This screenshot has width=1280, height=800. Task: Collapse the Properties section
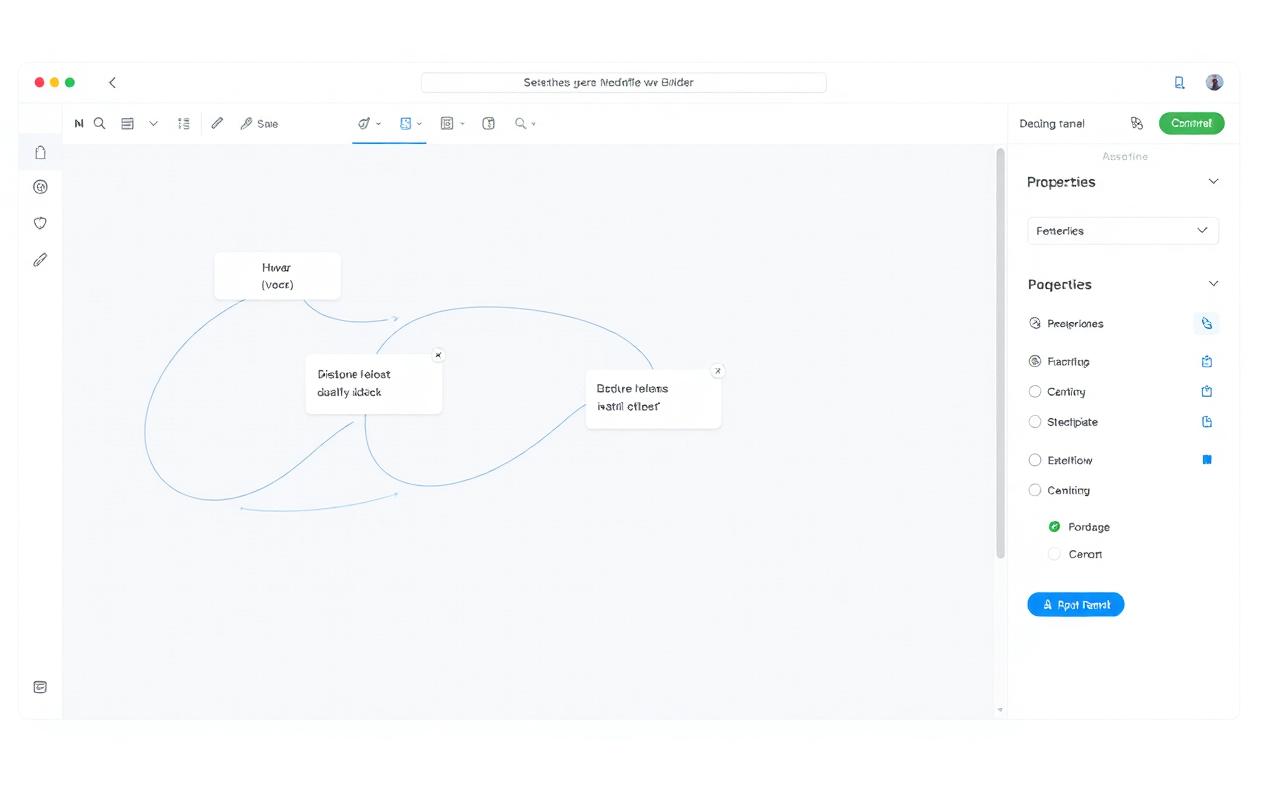[x=1213, y=181]
